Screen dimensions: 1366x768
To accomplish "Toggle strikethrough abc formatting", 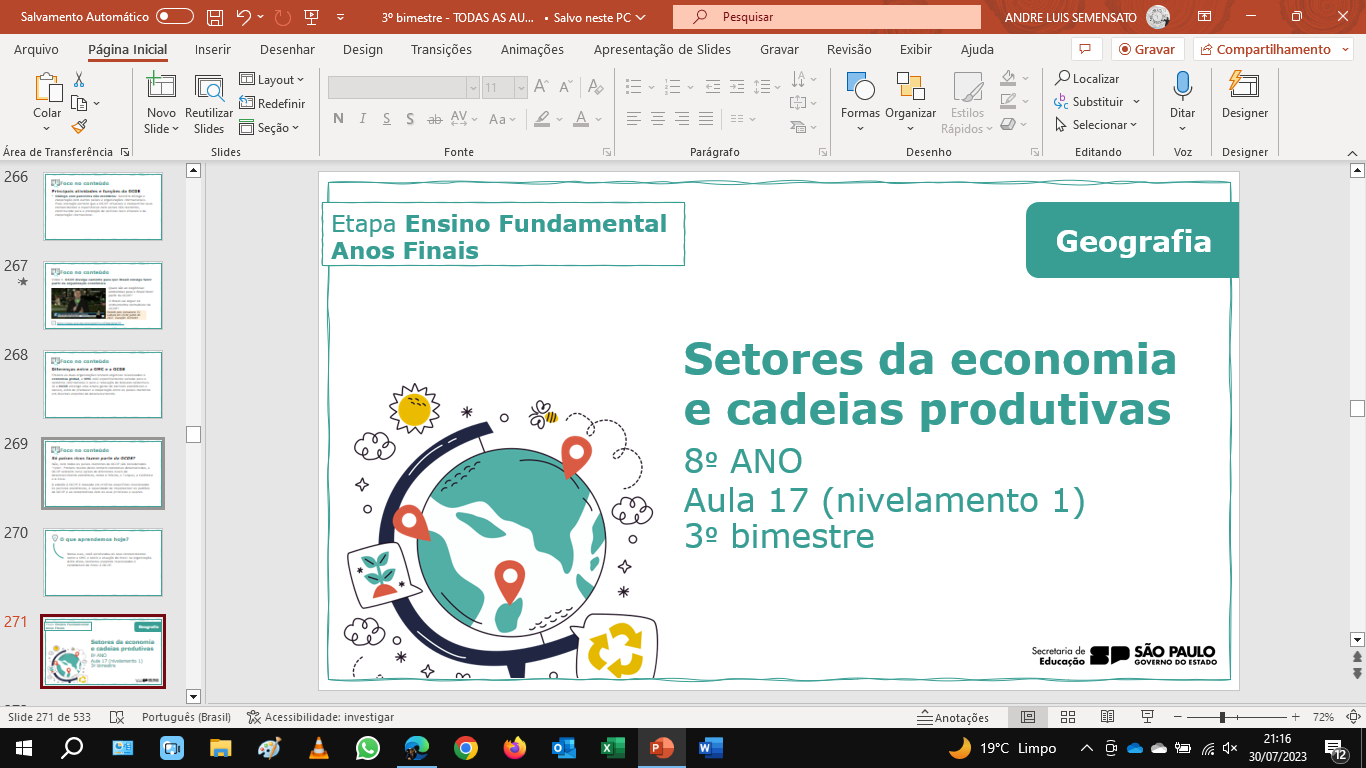I will (434, 119).
